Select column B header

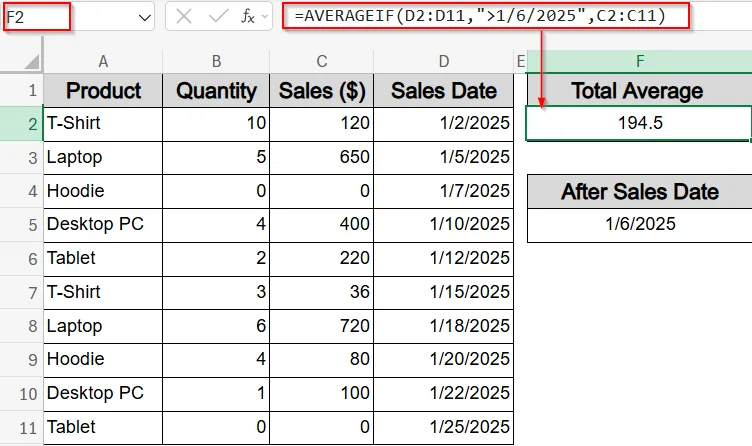coord(216,61)
